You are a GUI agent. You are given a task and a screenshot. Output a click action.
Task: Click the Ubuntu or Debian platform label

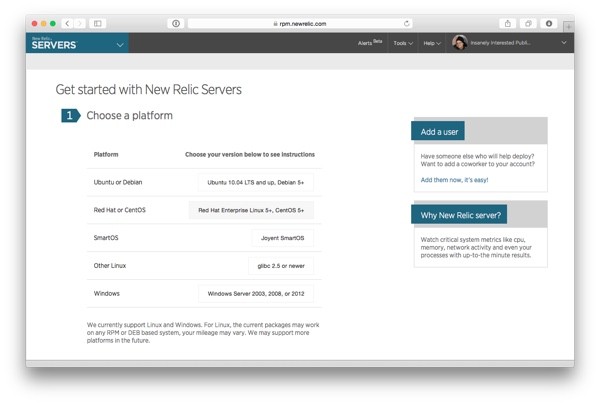(x=118, y=182)
